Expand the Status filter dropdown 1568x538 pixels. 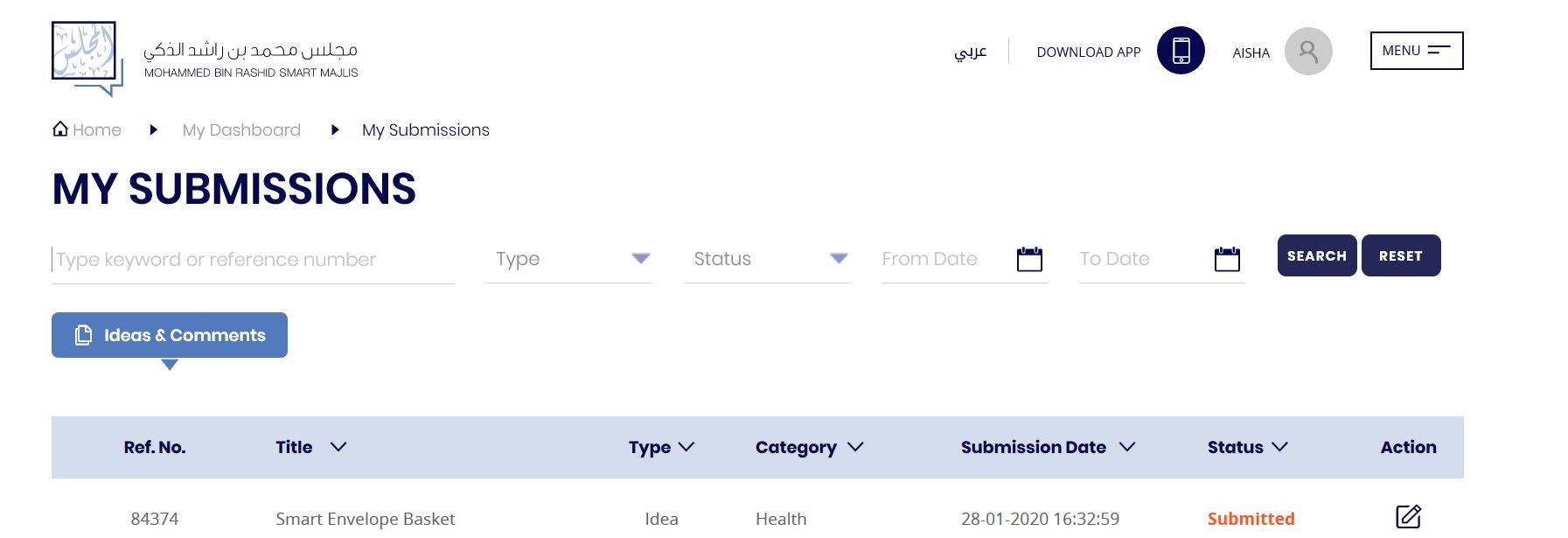(838, 258)
